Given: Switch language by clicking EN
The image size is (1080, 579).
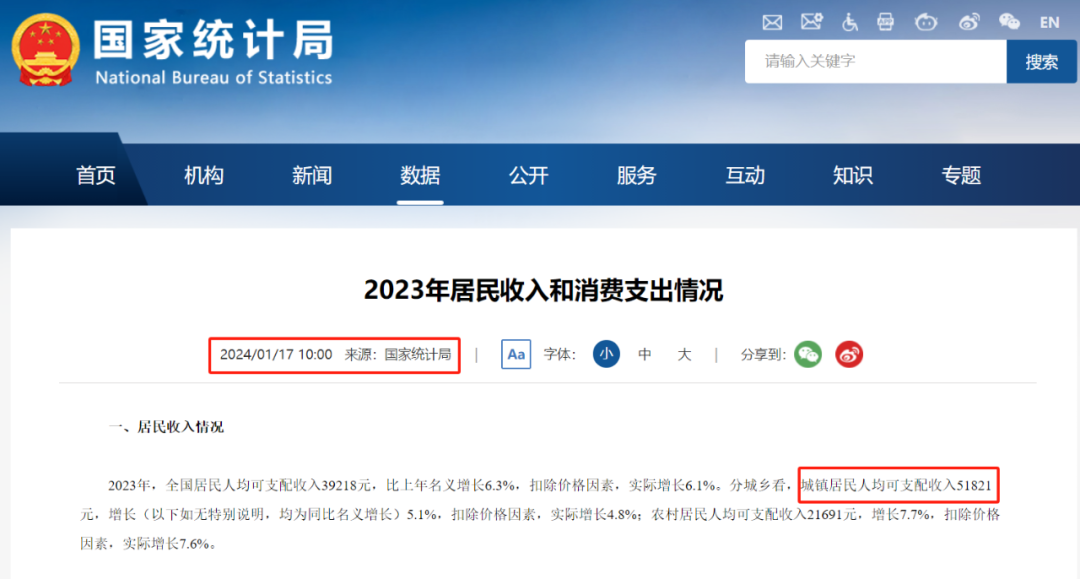Looking at the screenshot, I should click(1050, 22).
